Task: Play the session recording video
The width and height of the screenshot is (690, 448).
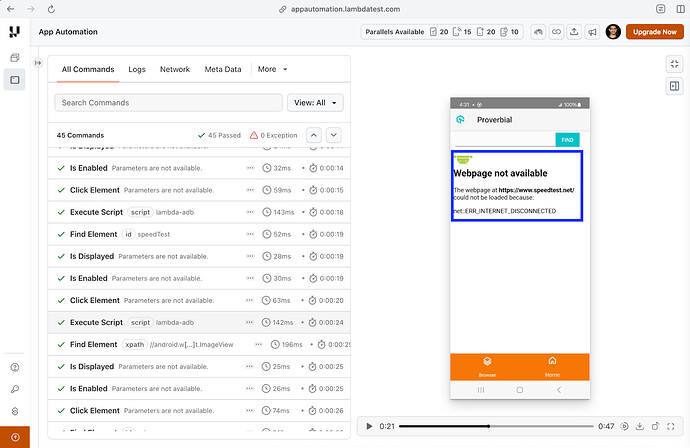Action: click(369, 426)
